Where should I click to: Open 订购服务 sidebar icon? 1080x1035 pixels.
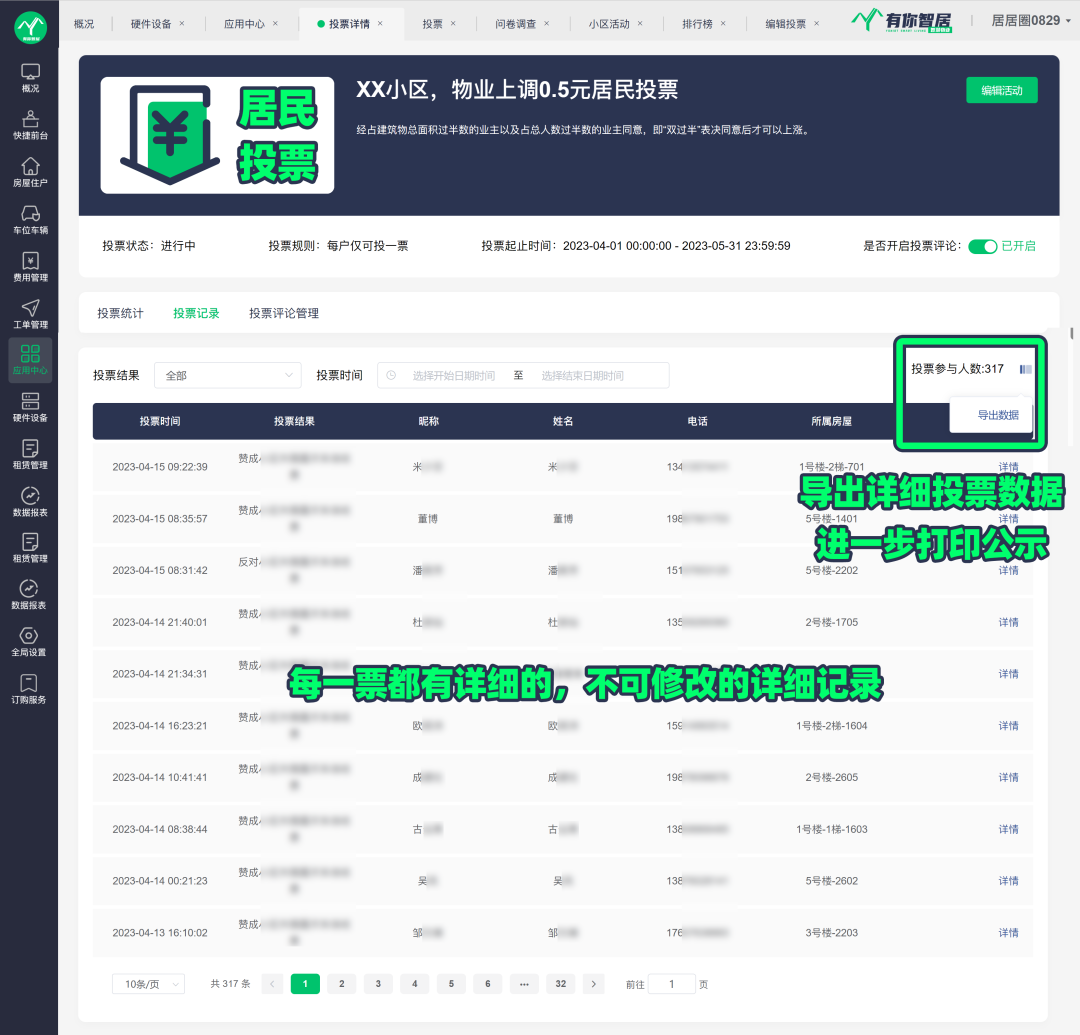point(30,688)
